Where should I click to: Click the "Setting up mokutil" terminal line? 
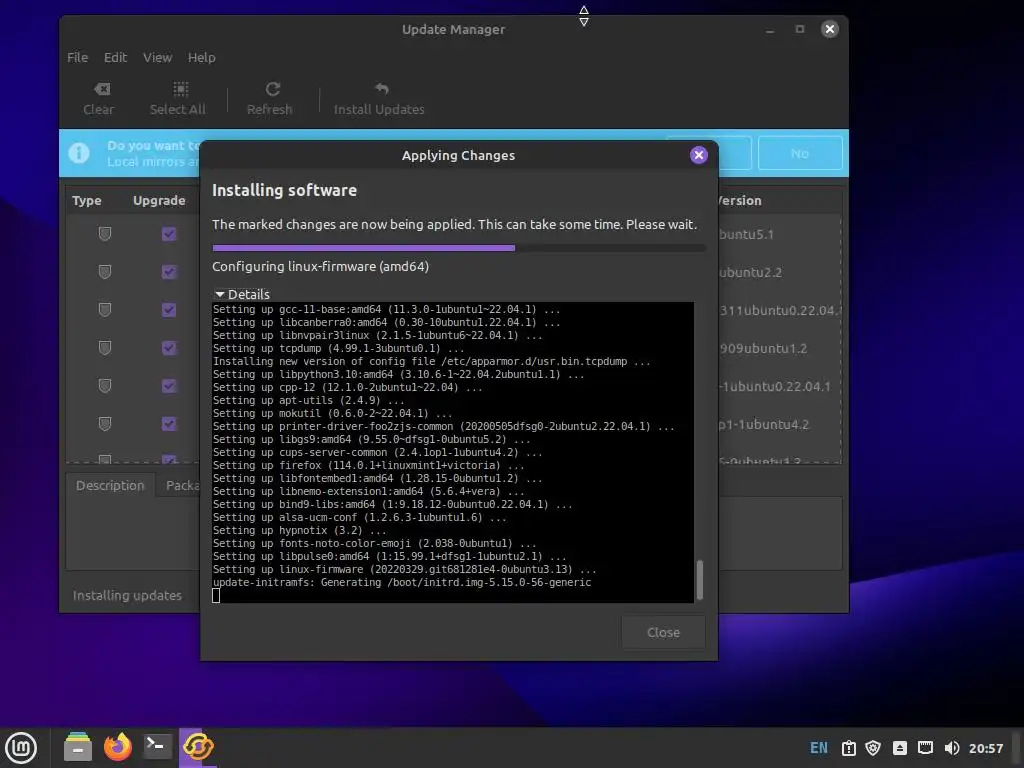point(332,413)
